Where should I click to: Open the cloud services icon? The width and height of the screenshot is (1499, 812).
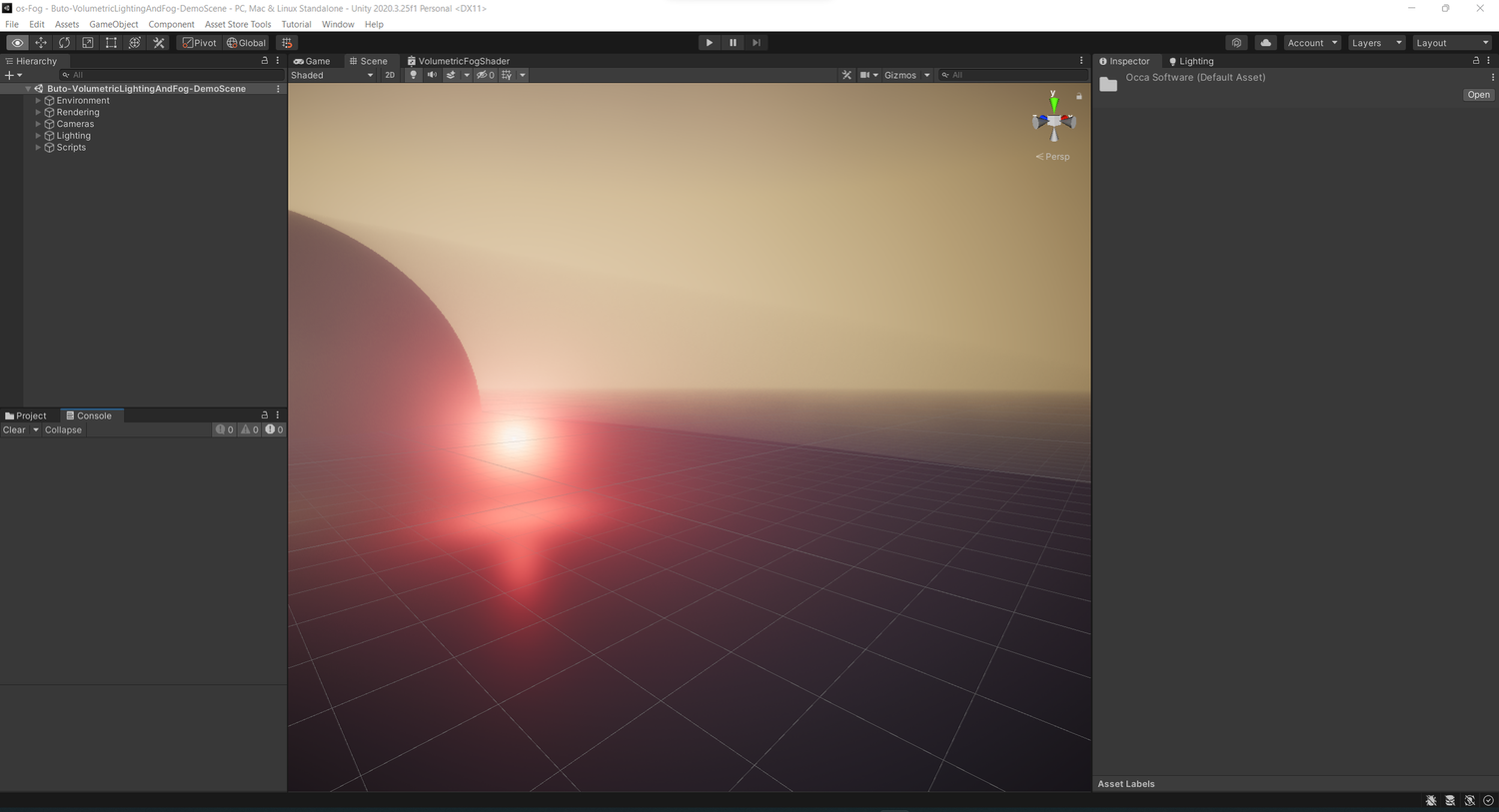[1265, 43]
